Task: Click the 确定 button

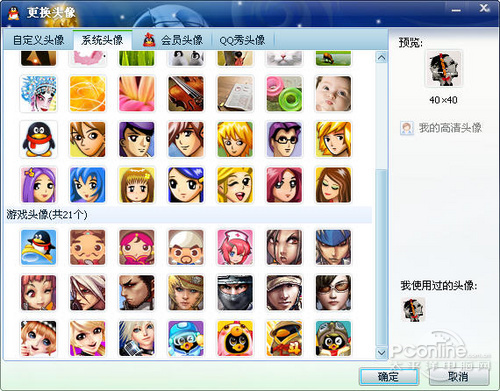Action: click(388, 377)
